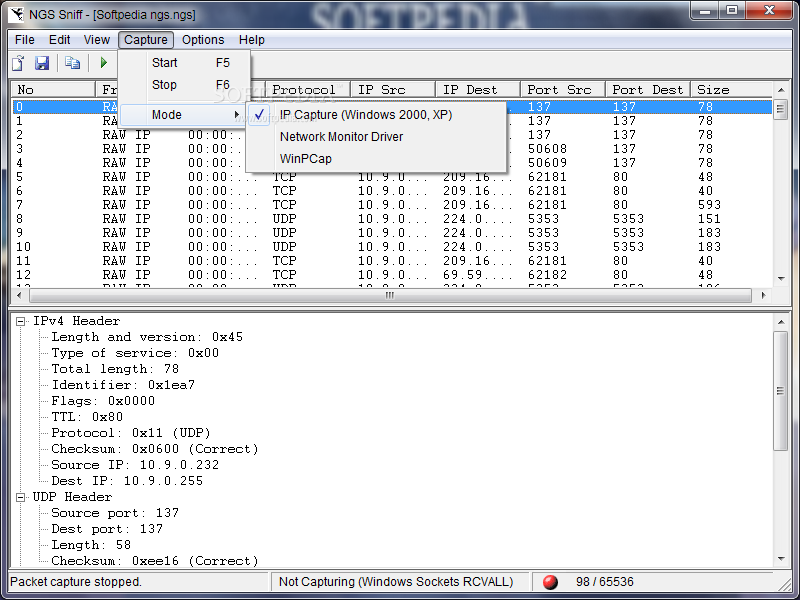Click 'Type of service: 0x00' tree item
This screenshot has width=800, height=600.
[x=135, y=353]
